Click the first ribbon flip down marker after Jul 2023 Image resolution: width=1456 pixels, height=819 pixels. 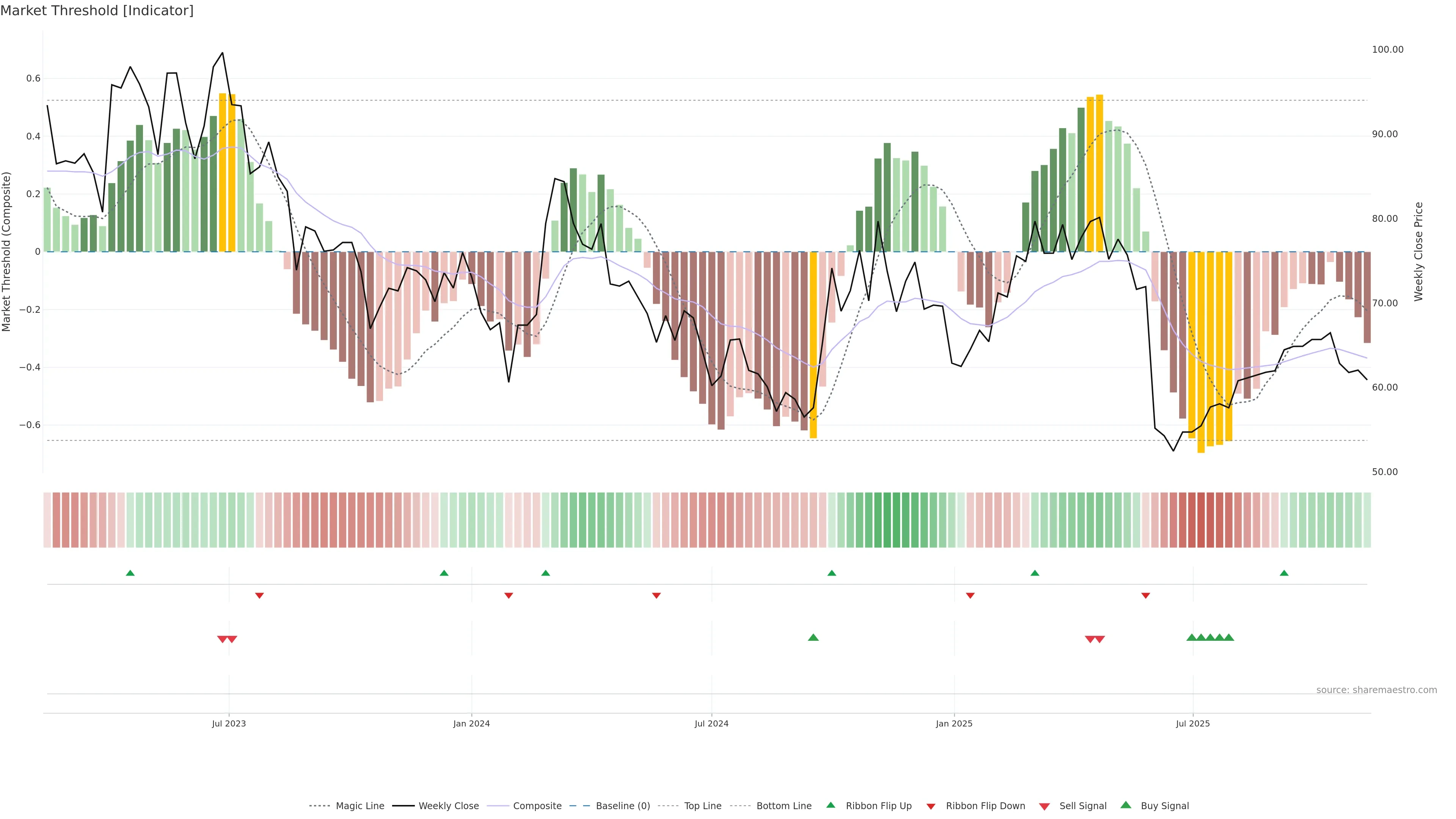[259, 595]
